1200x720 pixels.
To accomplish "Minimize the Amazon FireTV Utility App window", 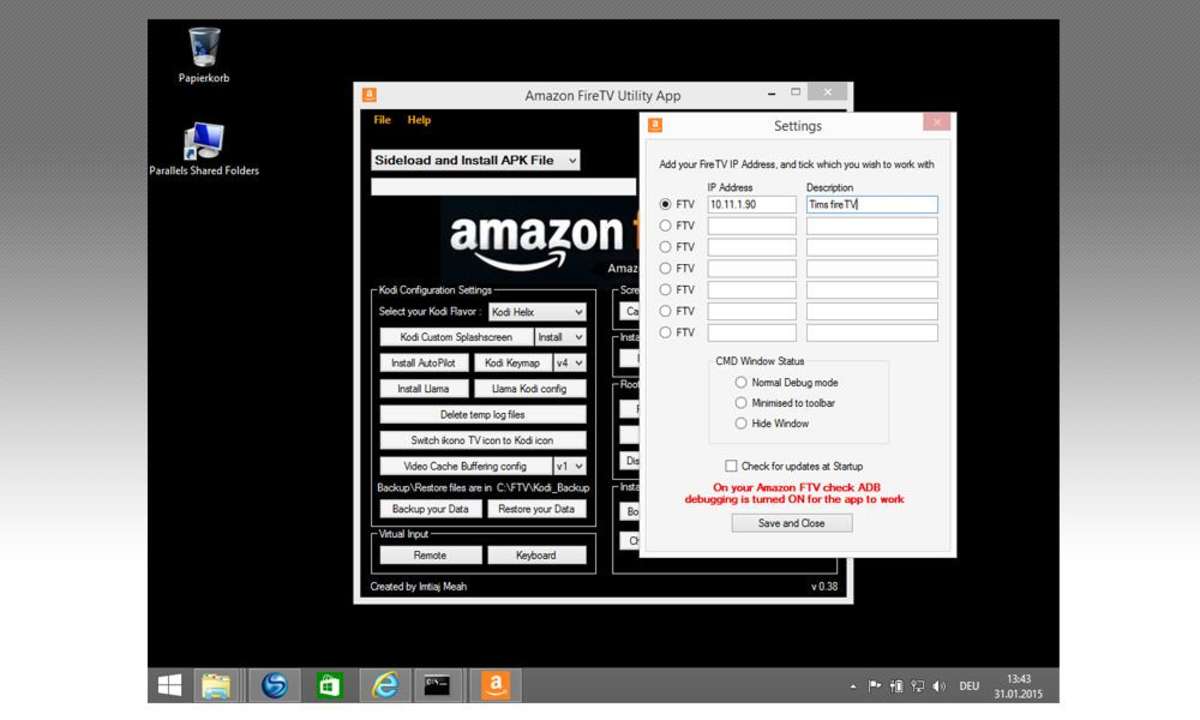I will tap(773, 92).
